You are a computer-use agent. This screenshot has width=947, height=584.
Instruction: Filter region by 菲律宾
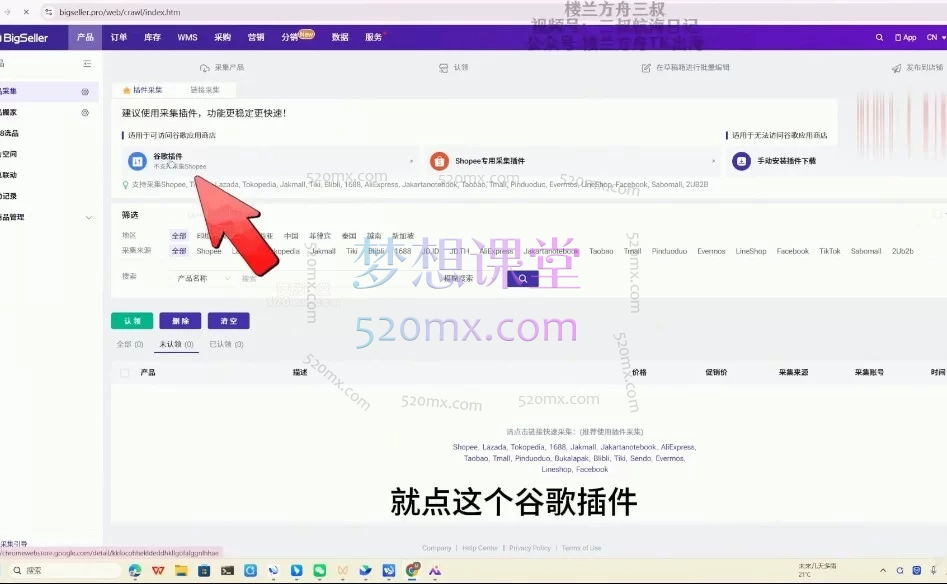(x=320, y=236)
